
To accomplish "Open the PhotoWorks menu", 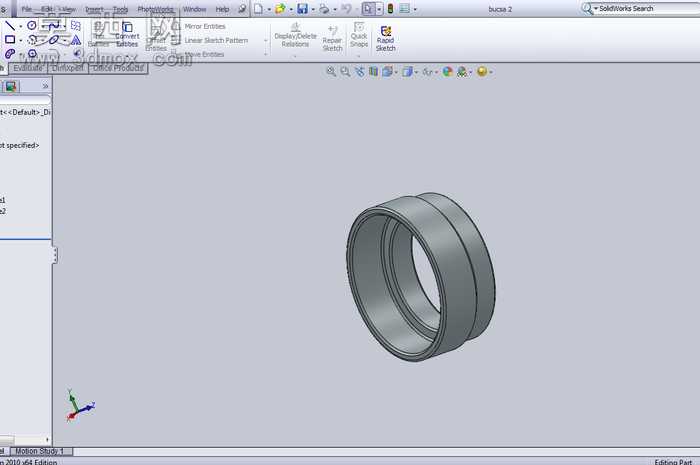I will coord(155,9).
